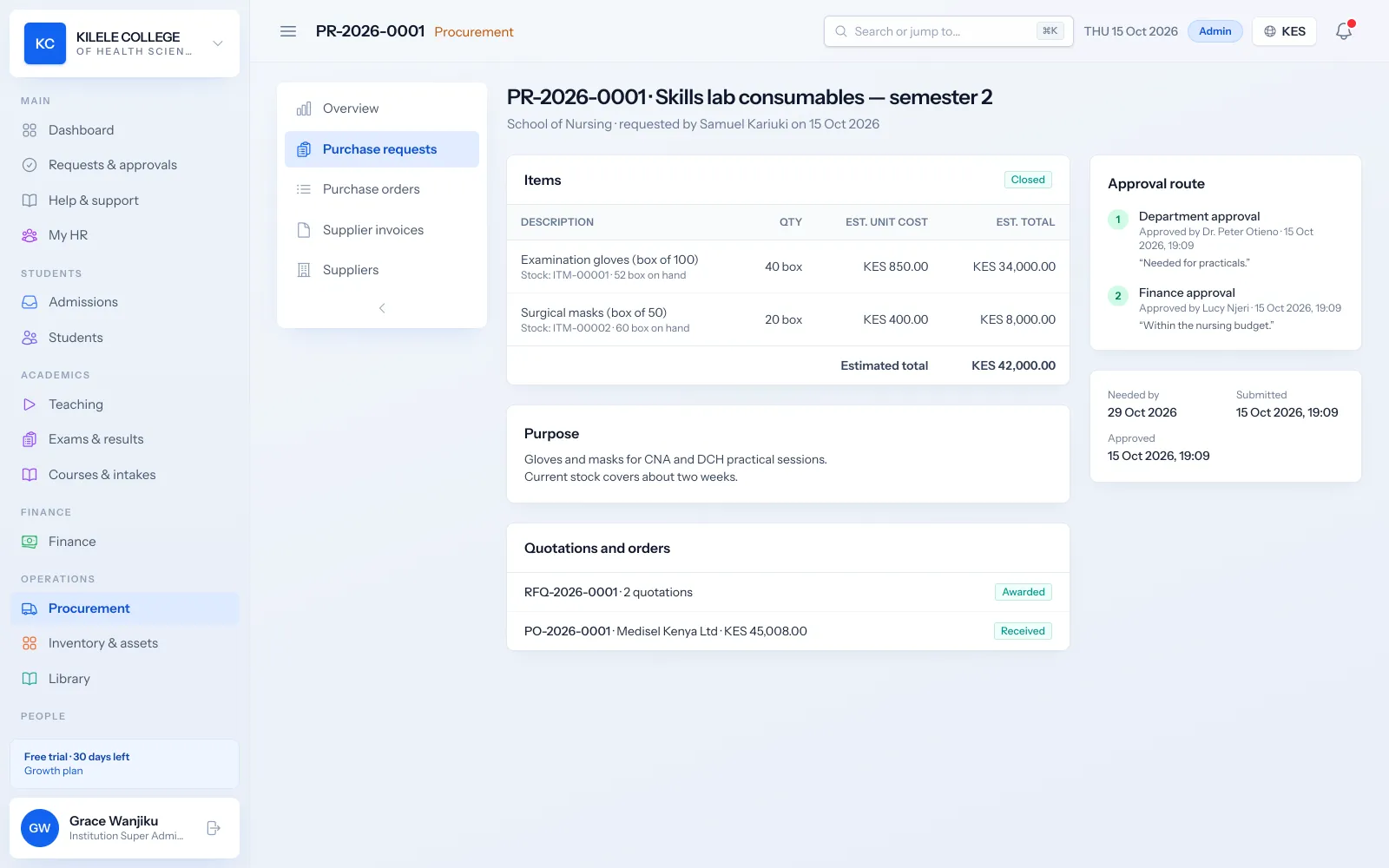Image resolution: width=1389 pixels, height=868 pixels.
Task: Open the KES currency selector
Action: (1284, 31)
